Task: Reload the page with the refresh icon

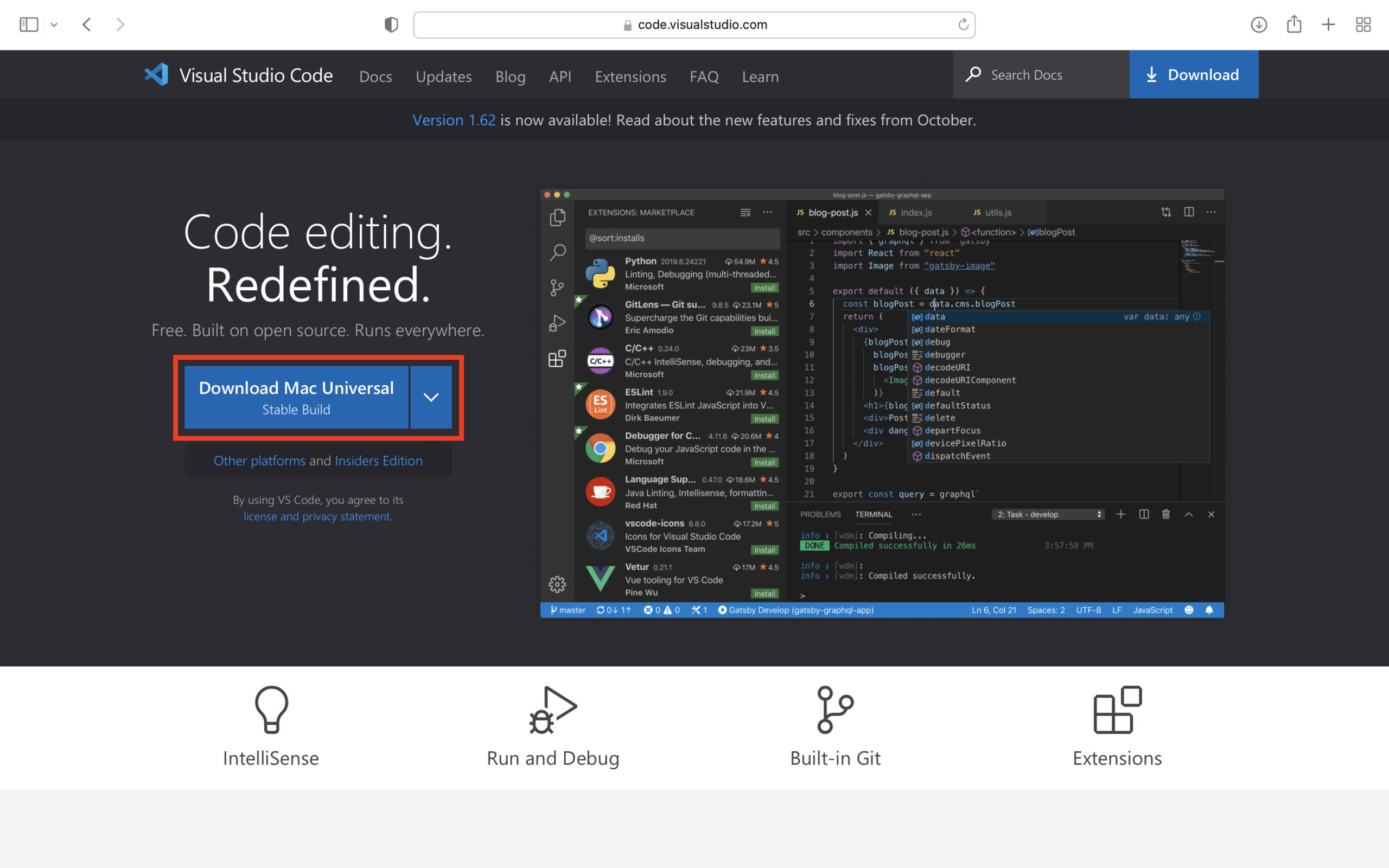Action: tap(963, 24)
